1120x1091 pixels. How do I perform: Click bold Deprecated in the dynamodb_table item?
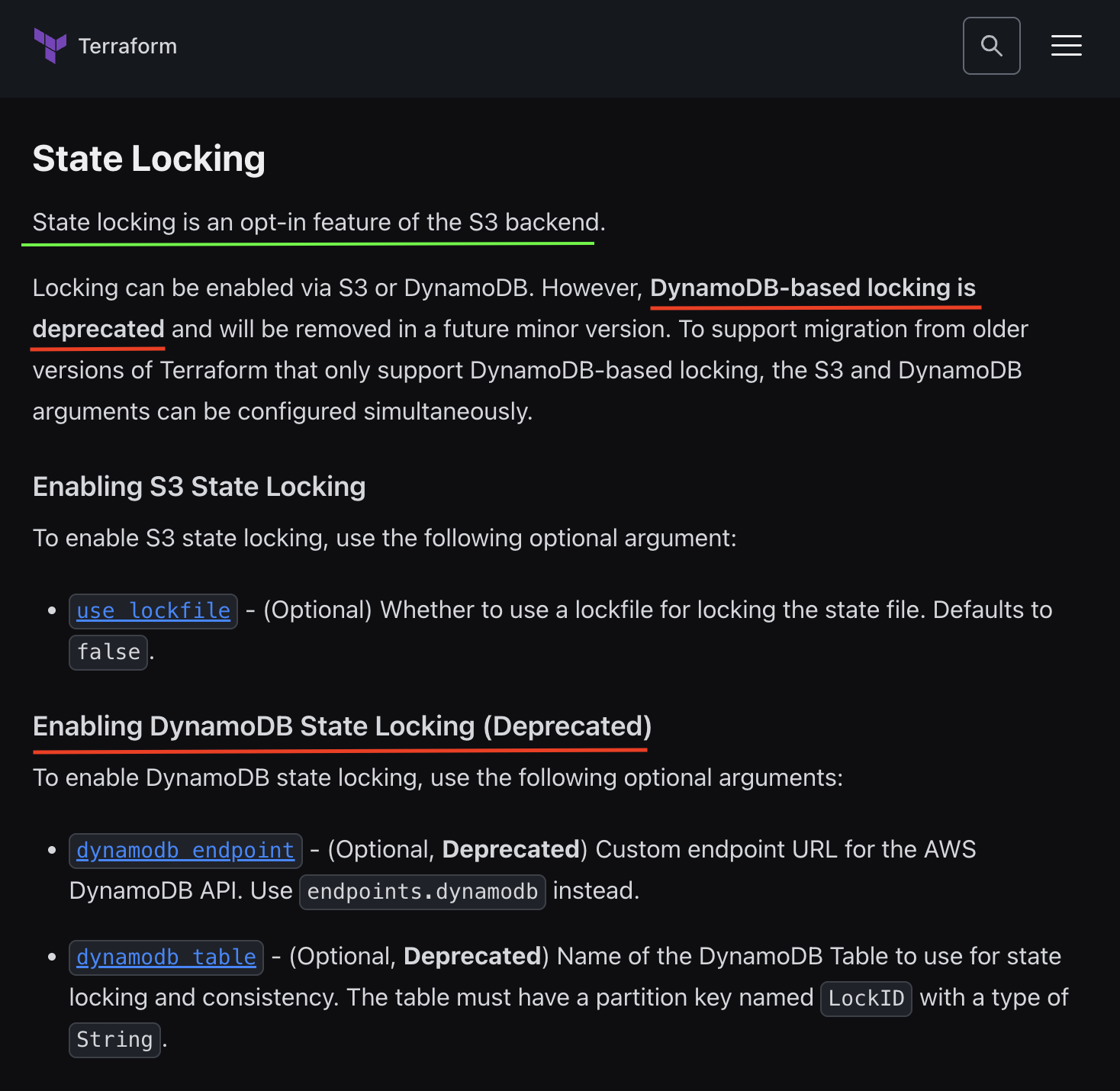click(472, 956)
